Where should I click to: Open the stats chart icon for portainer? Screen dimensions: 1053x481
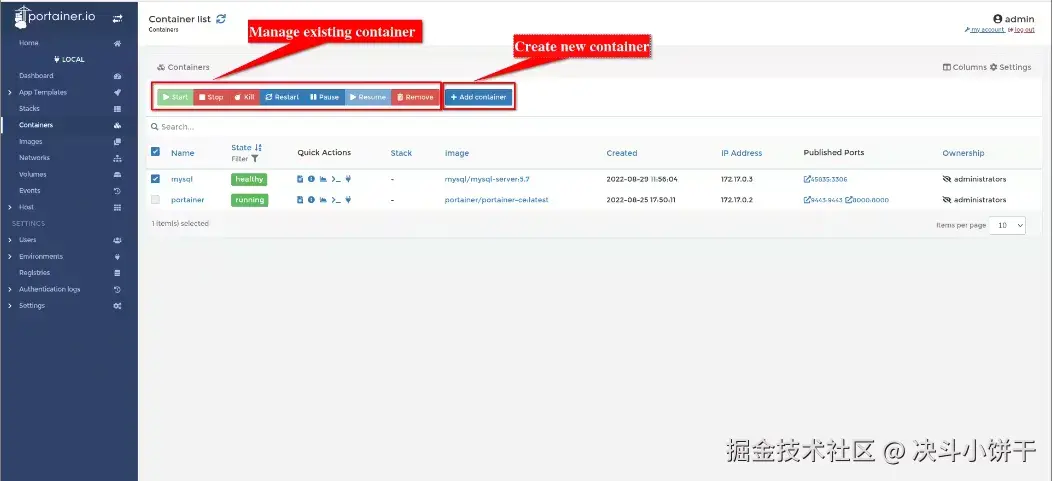pyautogui.click(x=323, y=200)
